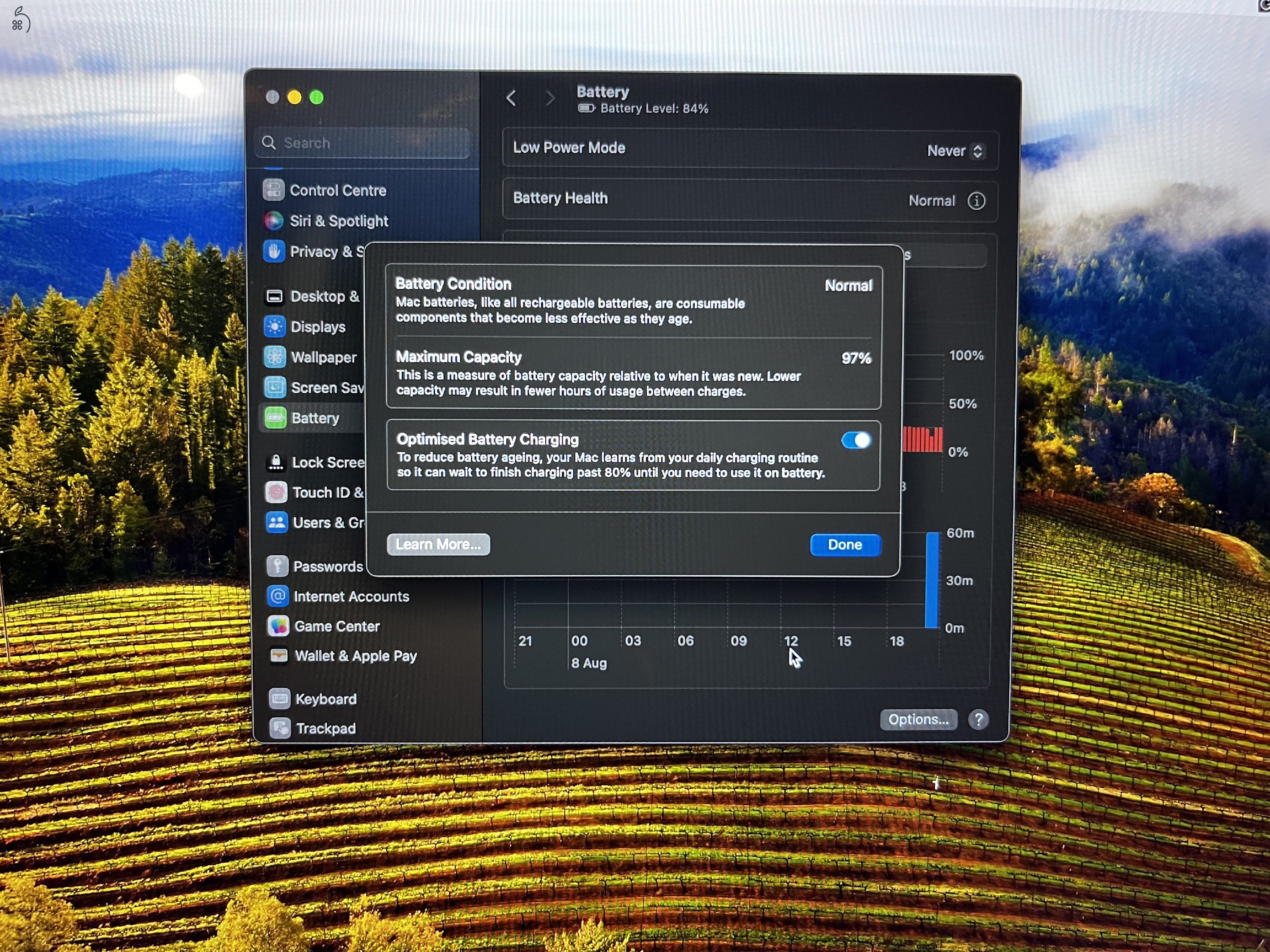Open Game Center icon in sidebar
The height and width of the screenshot is (952, 1270).
click(x=278, y=626)
